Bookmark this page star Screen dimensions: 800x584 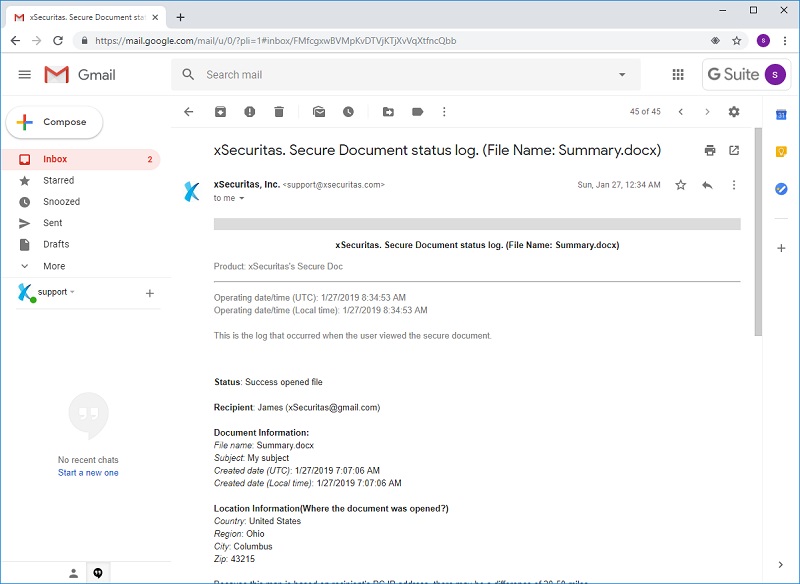(737, 41)
